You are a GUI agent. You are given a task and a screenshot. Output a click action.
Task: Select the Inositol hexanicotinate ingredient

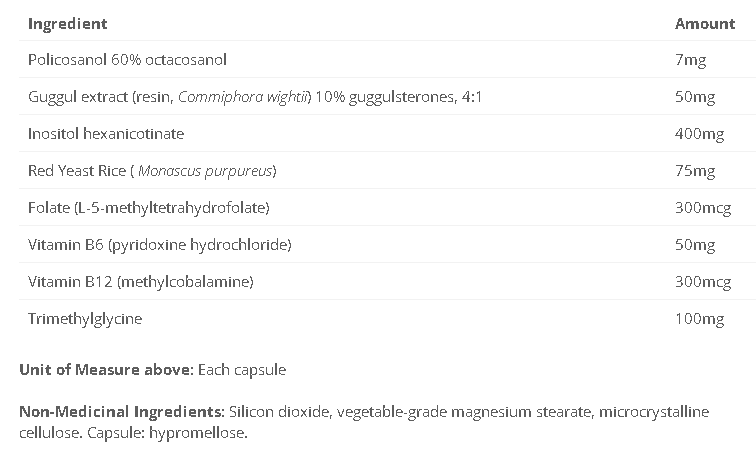(106, 134)
